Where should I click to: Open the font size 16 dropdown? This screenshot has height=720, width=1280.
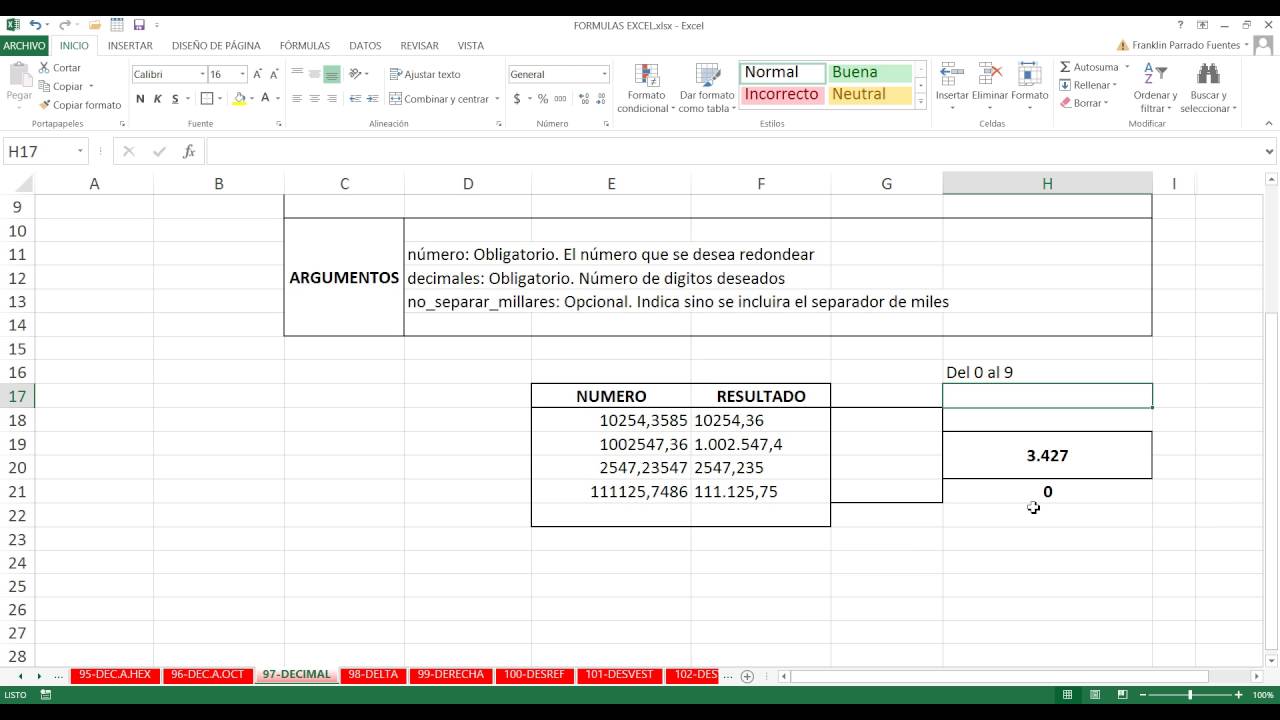click(241, 74)
